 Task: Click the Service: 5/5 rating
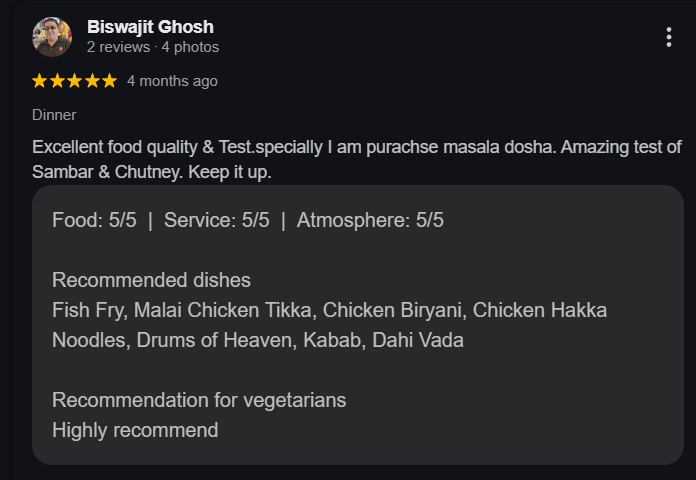(216, 221)
